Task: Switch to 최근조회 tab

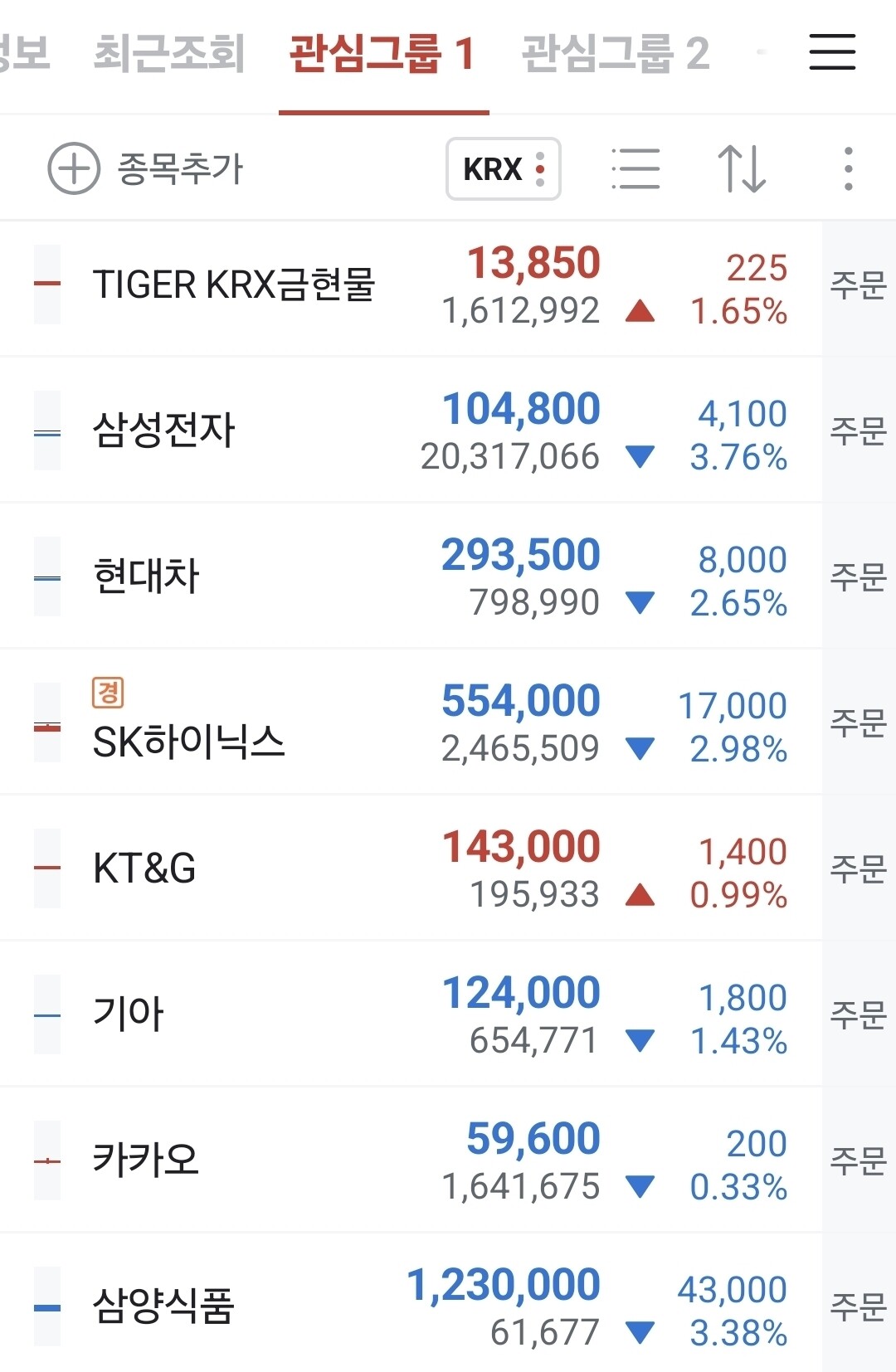Action: coord(169,53)
